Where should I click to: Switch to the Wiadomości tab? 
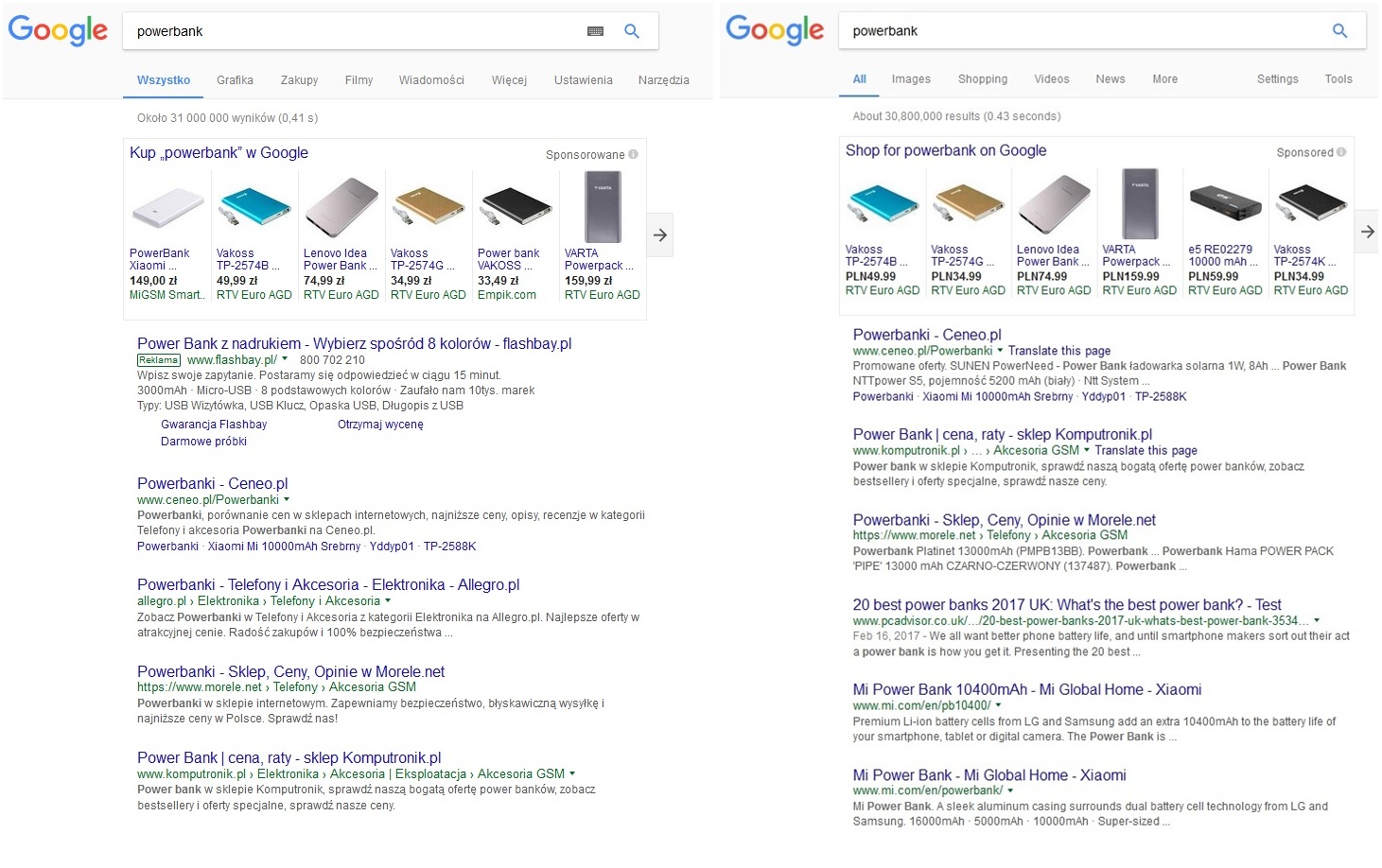tap(431, 80)
